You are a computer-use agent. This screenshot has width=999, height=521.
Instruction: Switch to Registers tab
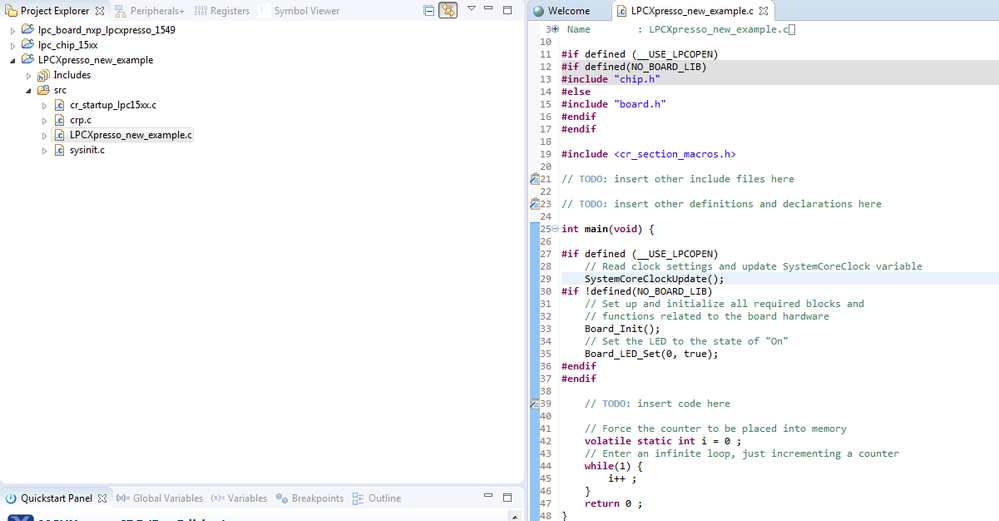[x=222, y=11]
